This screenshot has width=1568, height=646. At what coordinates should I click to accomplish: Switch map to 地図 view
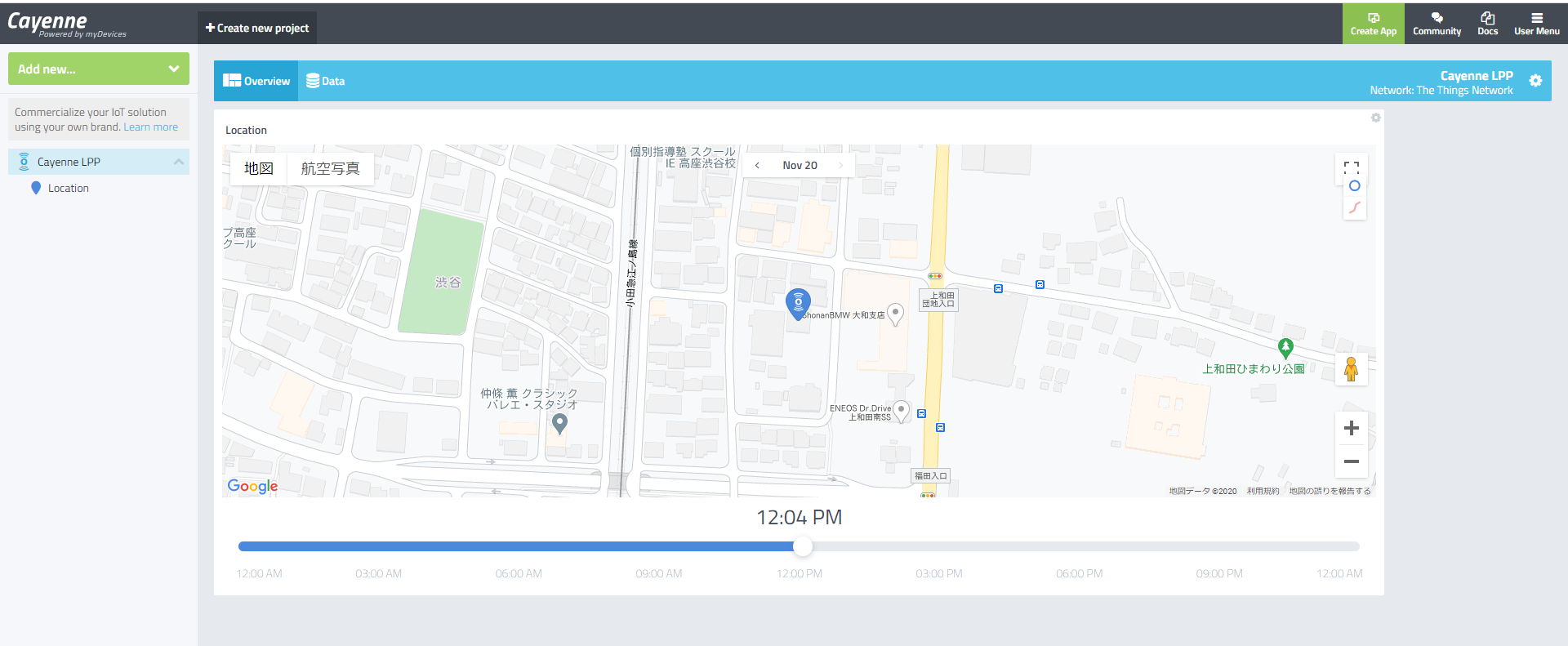click(x=258, y=168)
